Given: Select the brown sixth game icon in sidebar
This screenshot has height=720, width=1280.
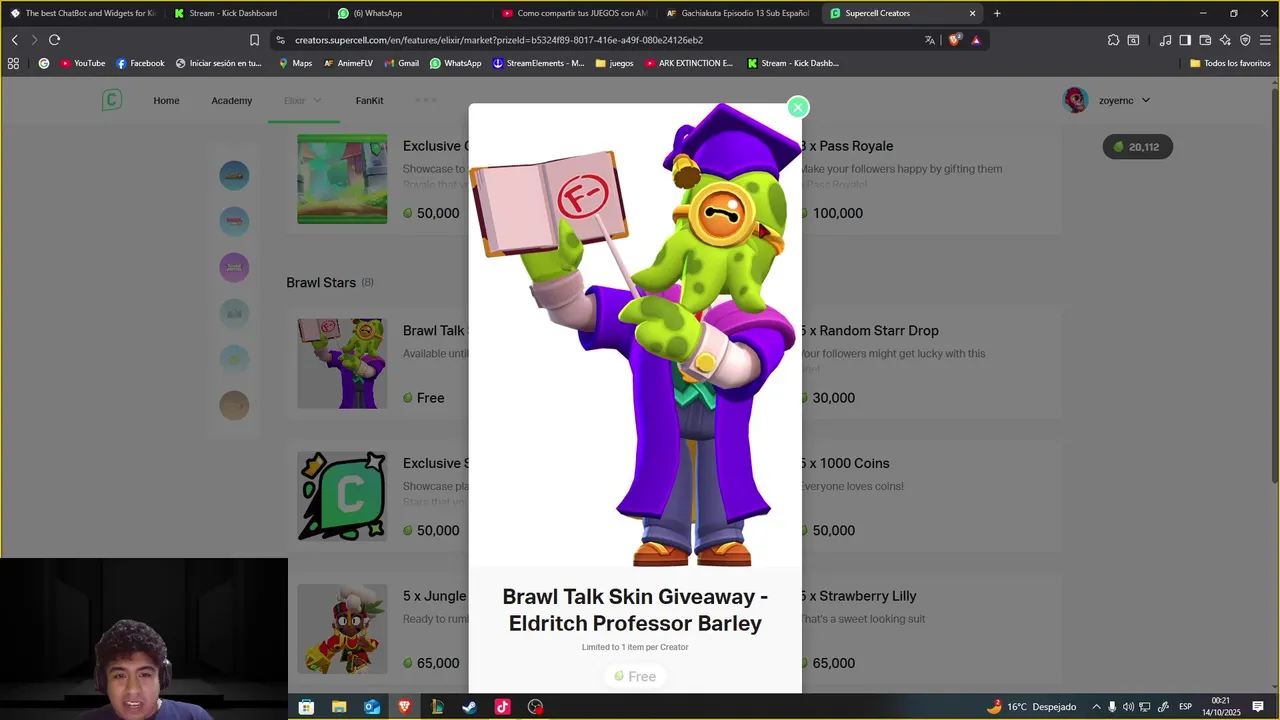Looking at the screenshot, I should [x=234, y=405].
